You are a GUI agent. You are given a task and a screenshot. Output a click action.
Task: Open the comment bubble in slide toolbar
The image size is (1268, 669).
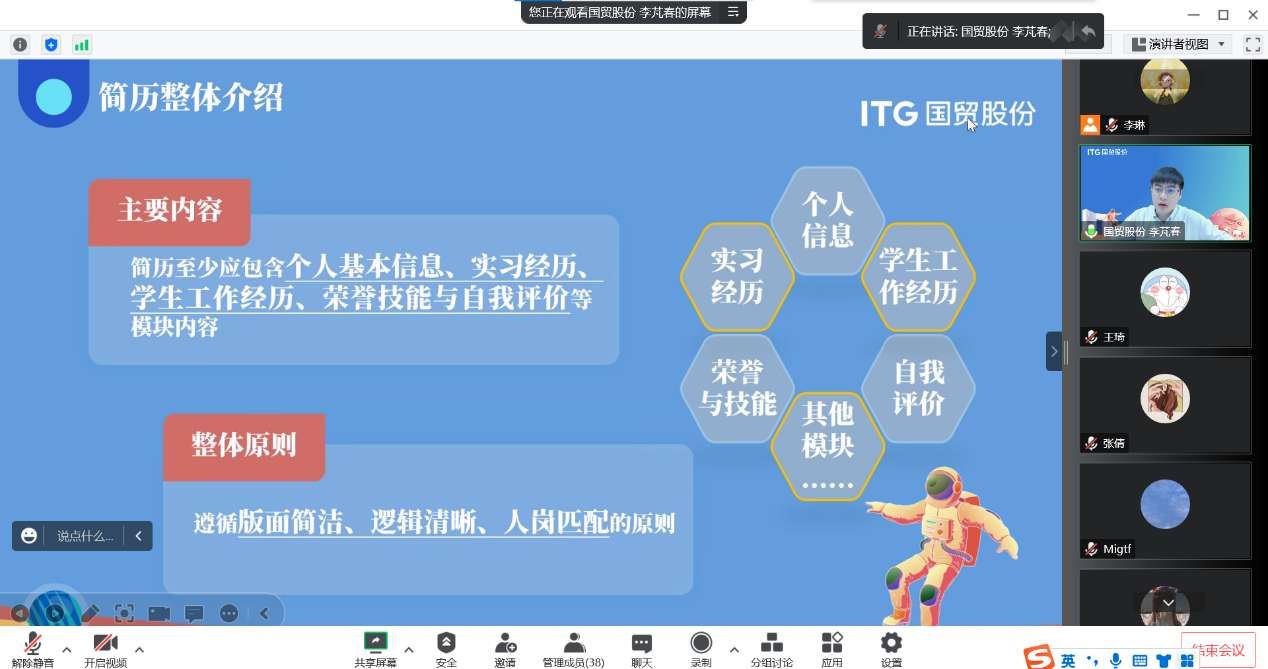pyautogui.click(x=194, y=613)
